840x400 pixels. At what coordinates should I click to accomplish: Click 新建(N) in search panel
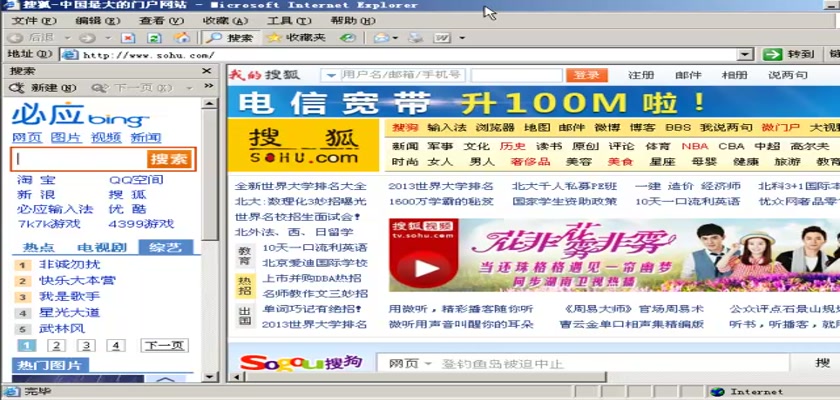pyautogui.click(x=43, y=88)
